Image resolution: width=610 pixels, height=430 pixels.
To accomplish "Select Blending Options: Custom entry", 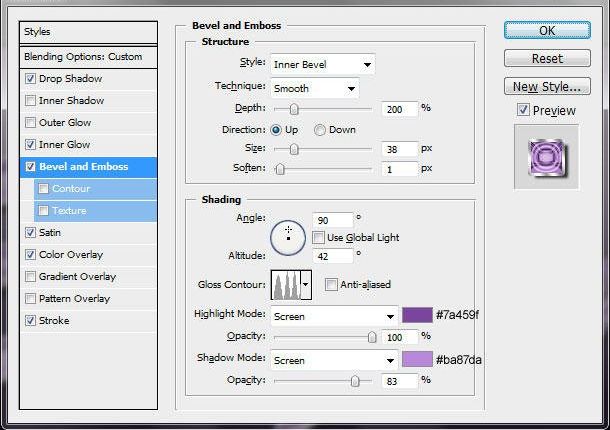I will coord(88,57).
